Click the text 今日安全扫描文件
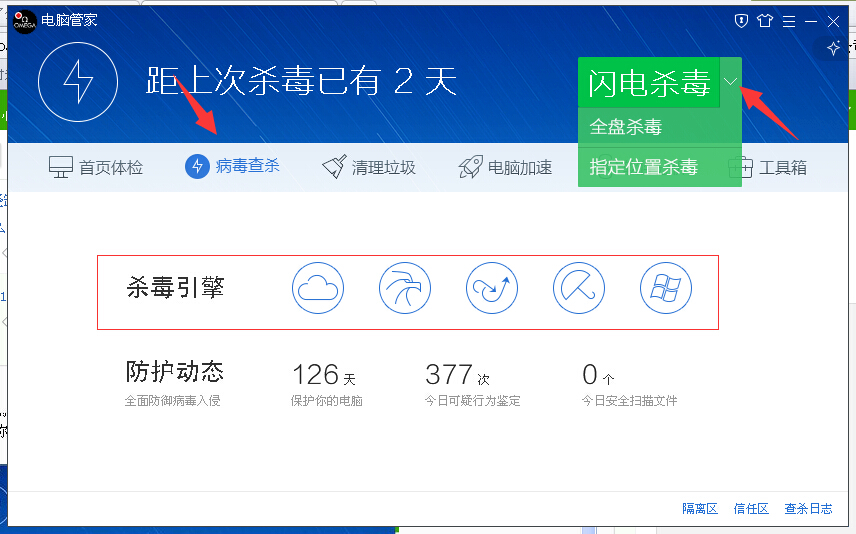This screenshot has width=856, height=534. pyautogui.click(x=629, y=401)
